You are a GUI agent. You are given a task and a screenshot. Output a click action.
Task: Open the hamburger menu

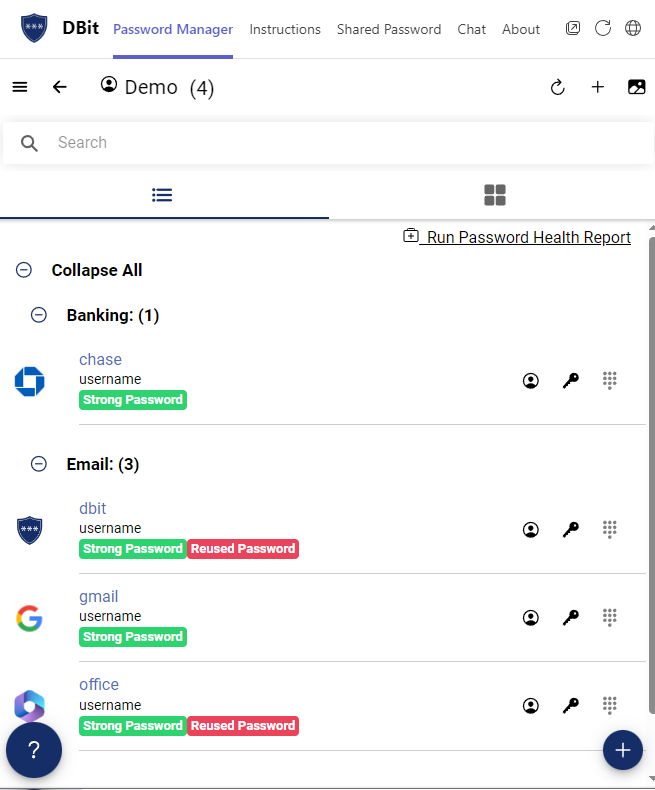(20, 87)
